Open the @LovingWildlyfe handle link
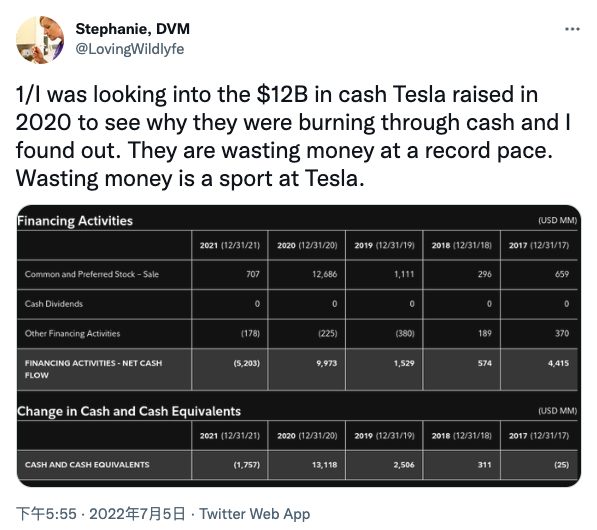The height and width of the screenshot is (530, 597). point(130,49)
